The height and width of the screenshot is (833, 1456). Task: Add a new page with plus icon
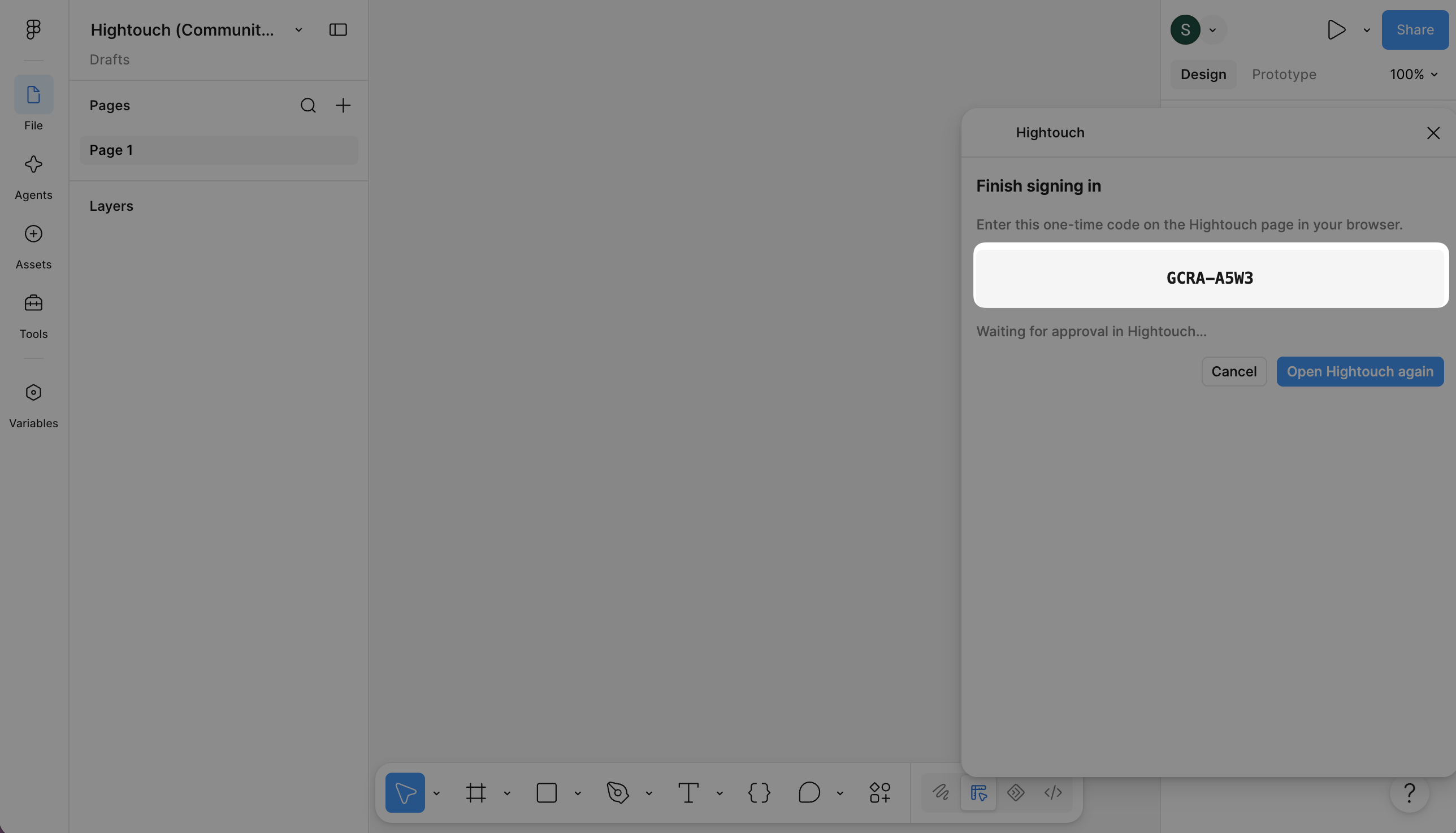coord(343,105)
